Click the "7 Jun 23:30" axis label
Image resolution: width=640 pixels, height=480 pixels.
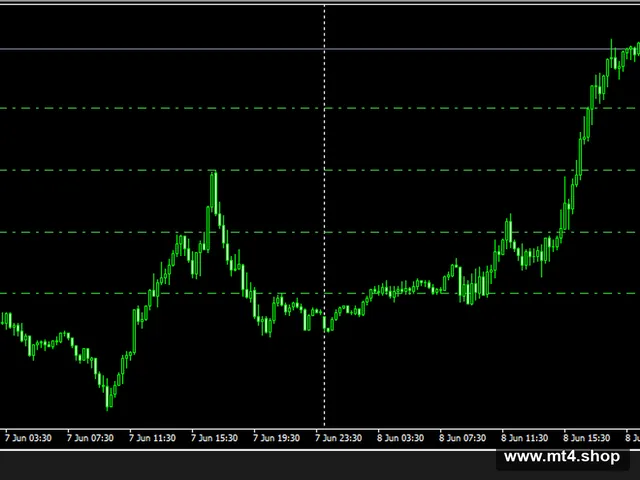338,438
